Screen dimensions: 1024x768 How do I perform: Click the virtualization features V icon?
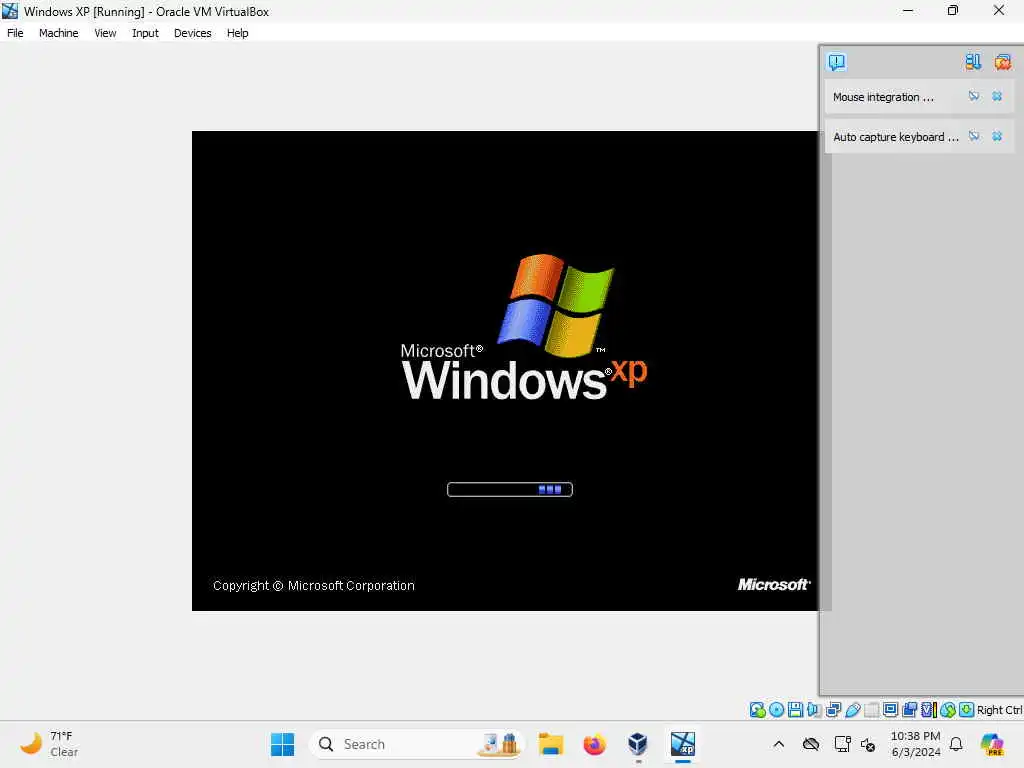tap(929, 710)
